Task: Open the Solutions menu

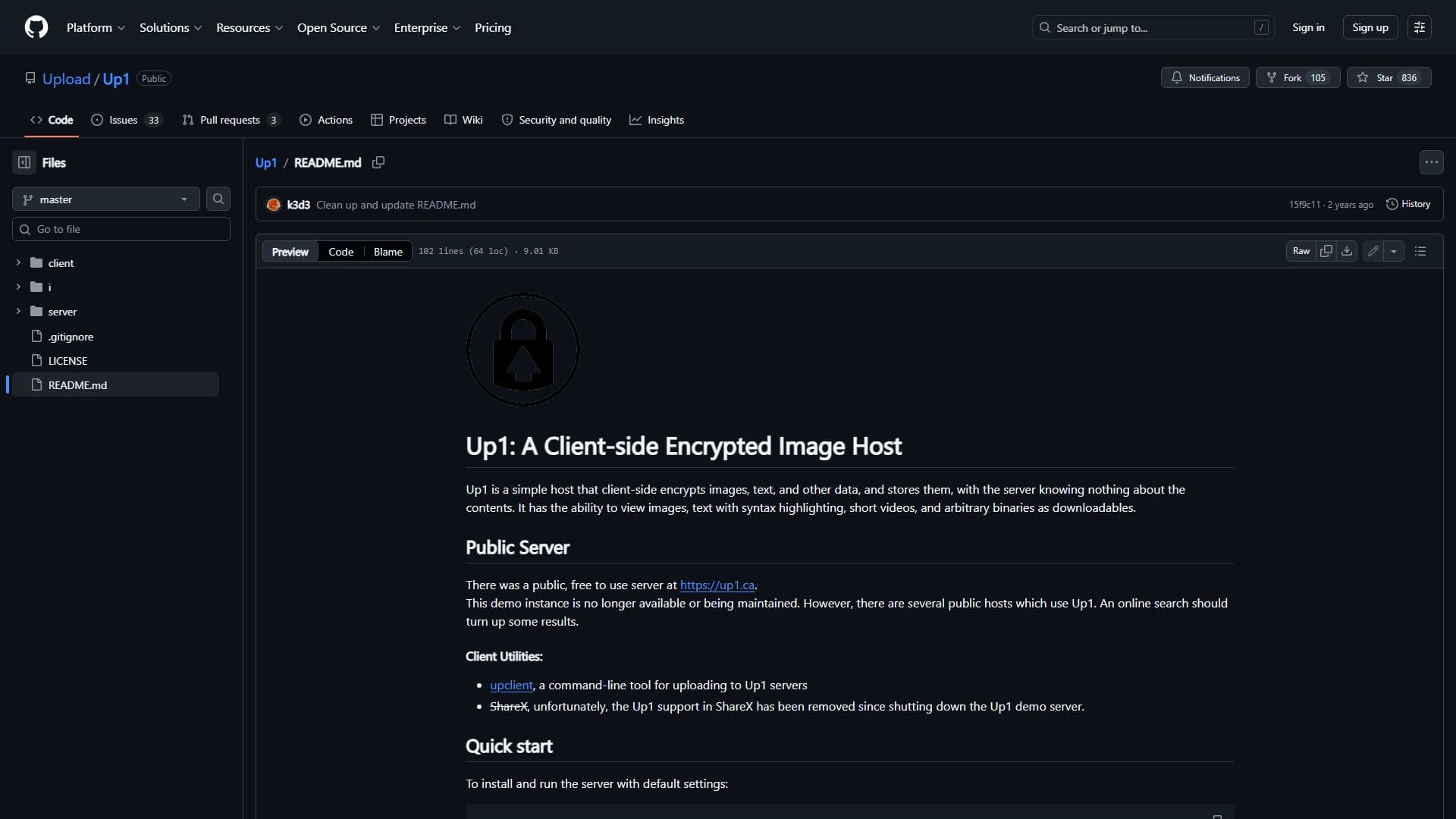Action: point(171,27)
